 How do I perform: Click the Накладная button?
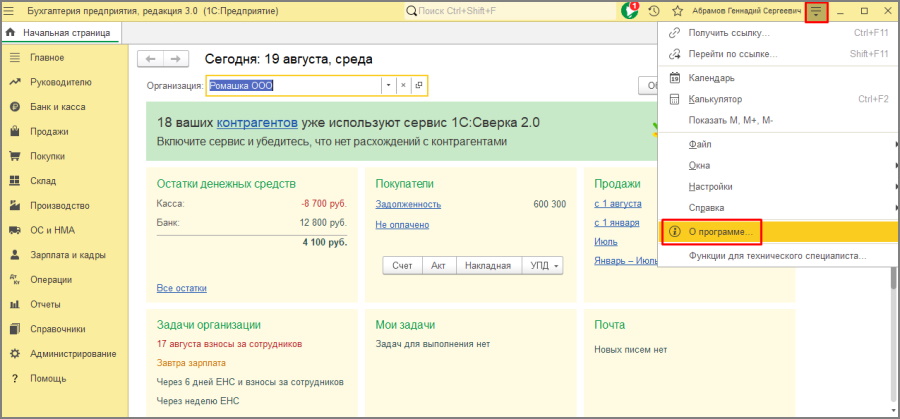[488, 266]
